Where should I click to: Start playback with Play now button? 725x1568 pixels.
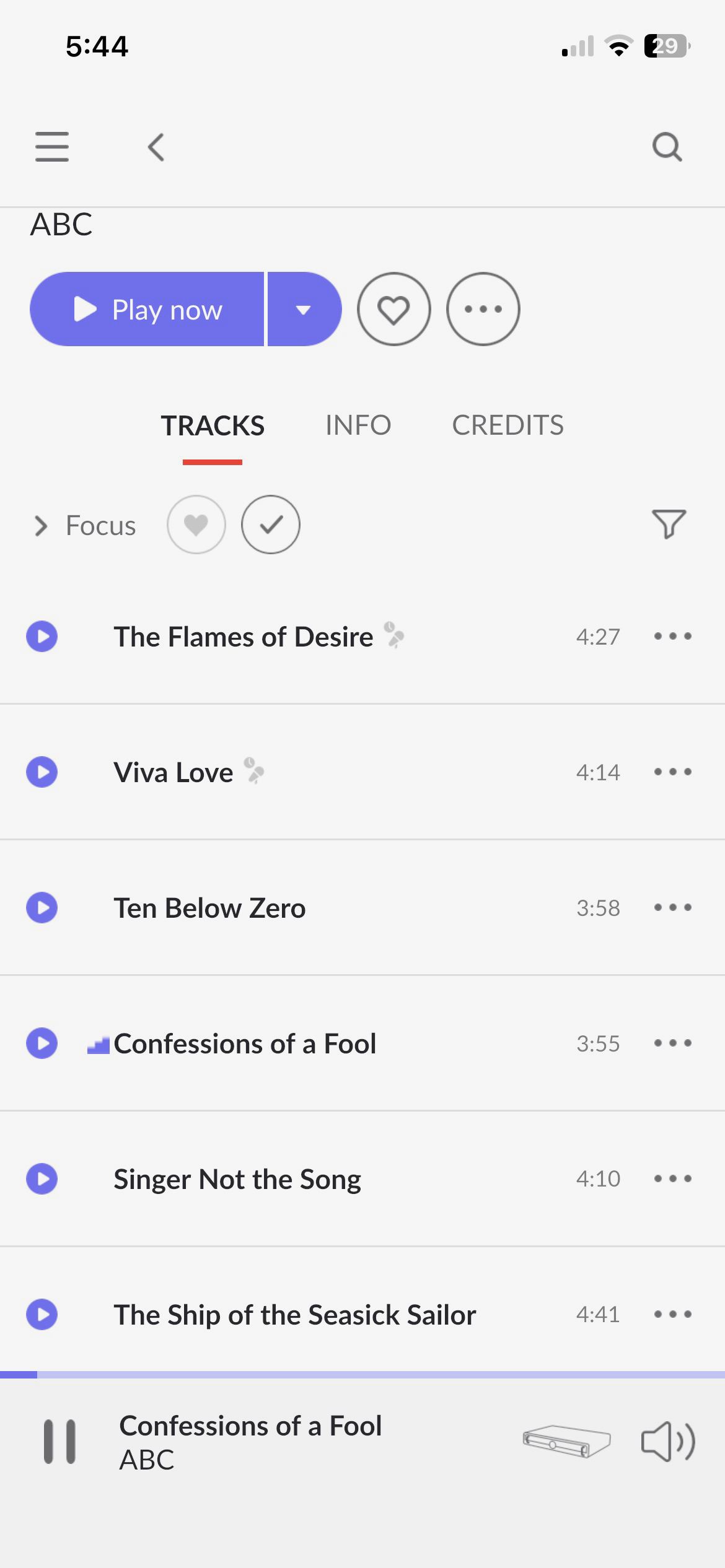[147, 309]
